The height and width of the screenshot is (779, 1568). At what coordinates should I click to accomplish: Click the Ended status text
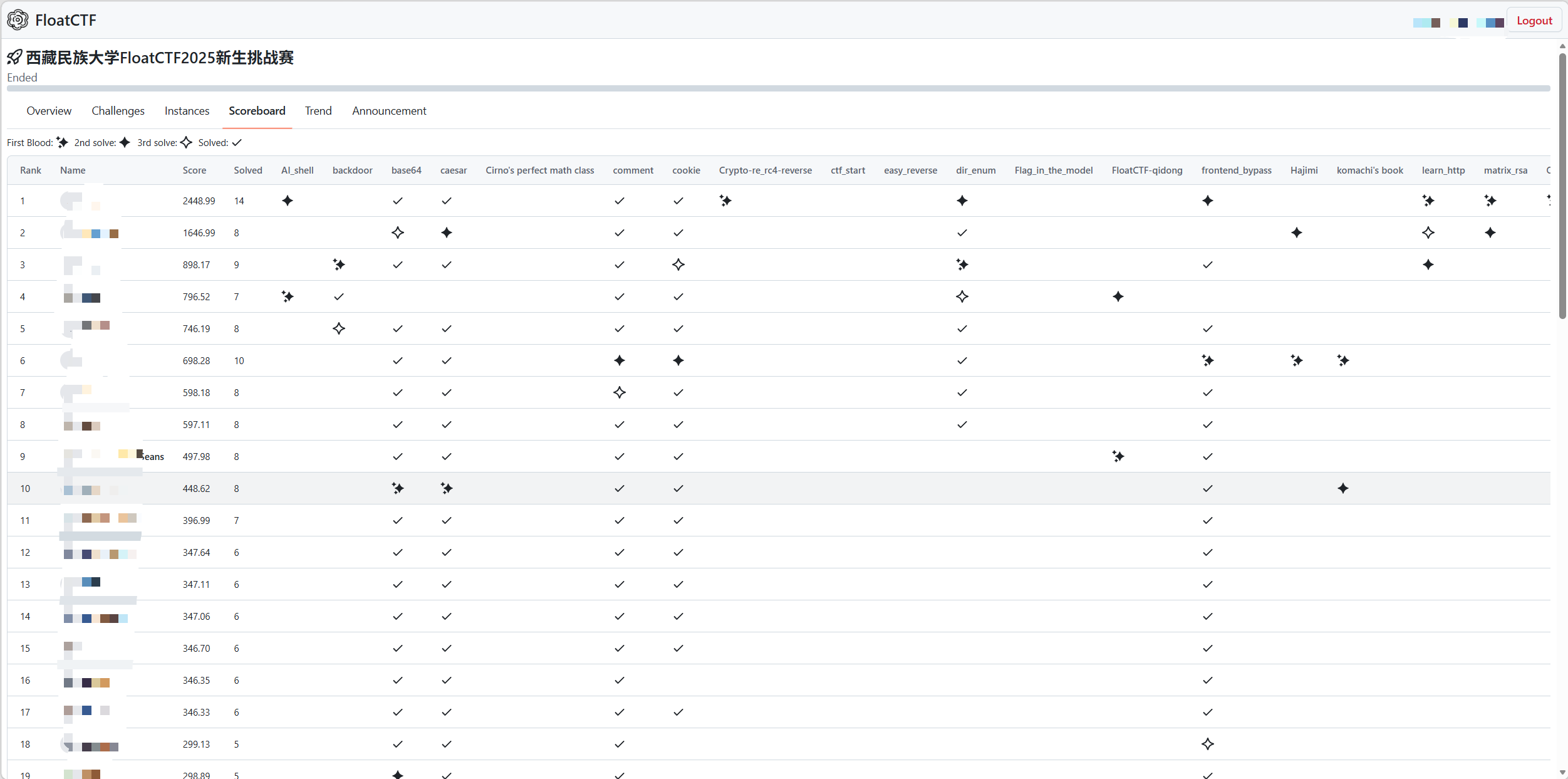click(22, 77)
